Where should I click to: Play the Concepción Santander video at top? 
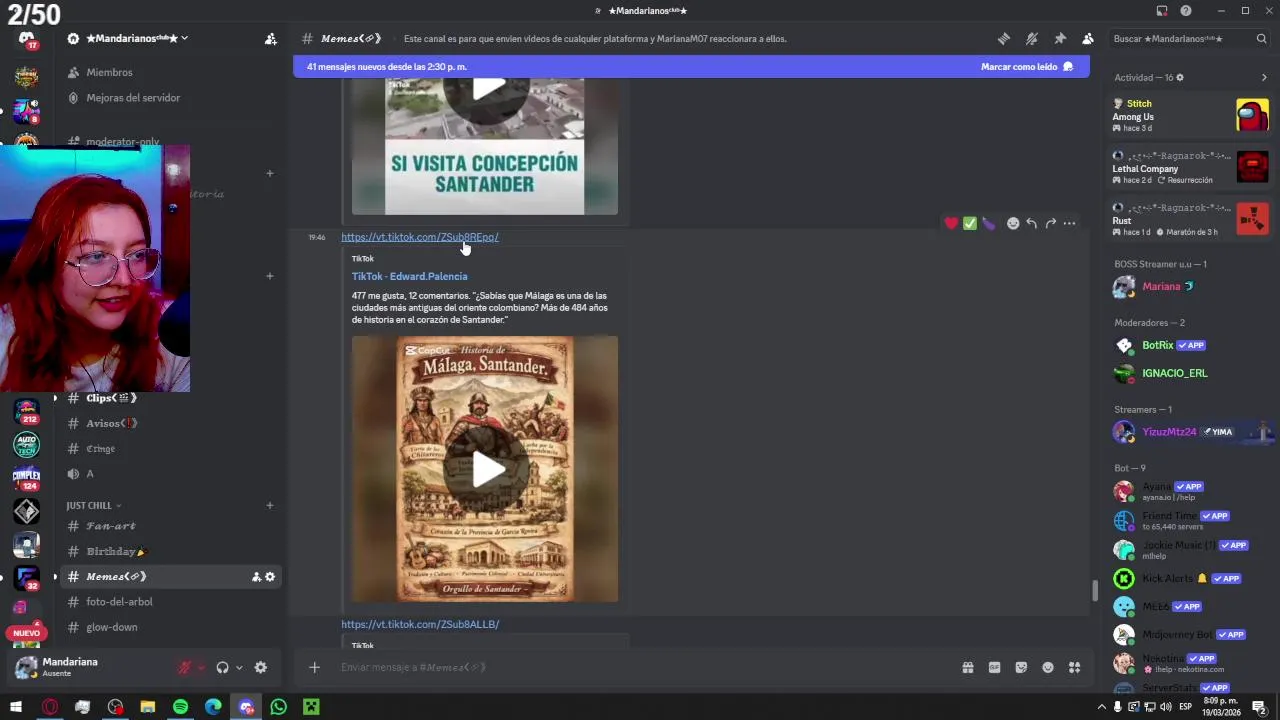485,88
